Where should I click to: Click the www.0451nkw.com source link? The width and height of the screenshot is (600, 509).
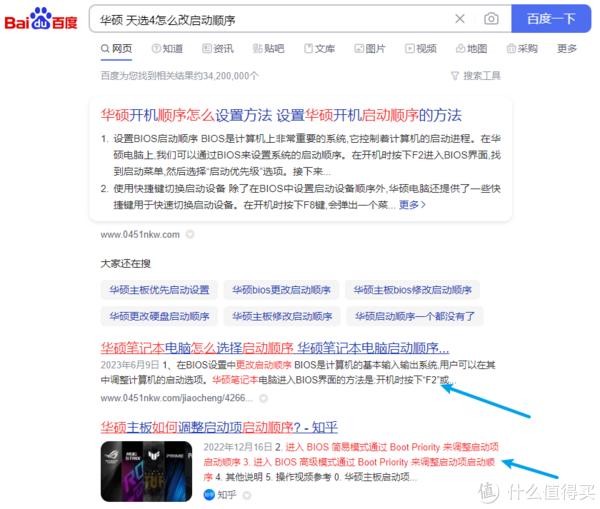[x=140, y=234]
